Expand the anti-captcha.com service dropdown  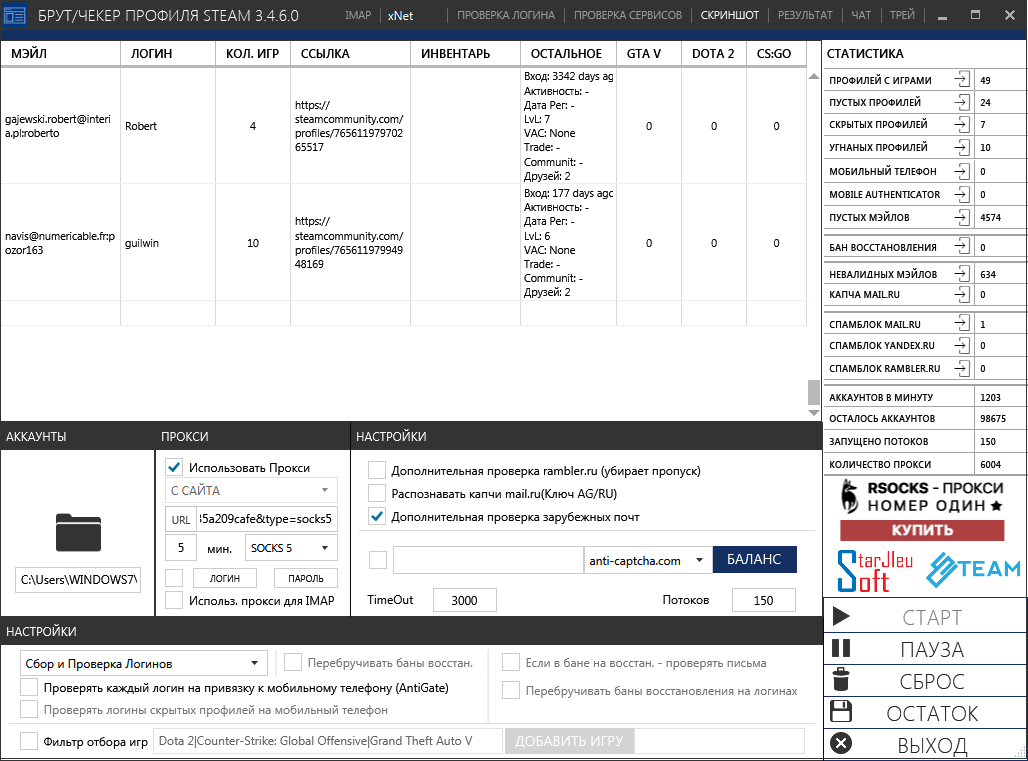[647, 560]
